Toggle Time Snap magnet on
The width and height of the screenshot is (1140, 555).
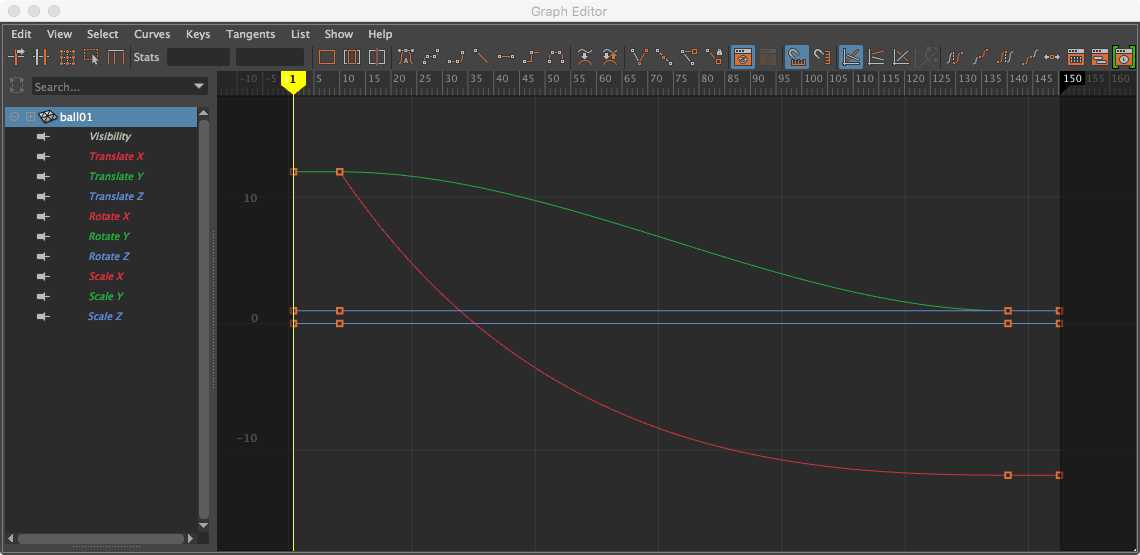[x=796, y=57]
